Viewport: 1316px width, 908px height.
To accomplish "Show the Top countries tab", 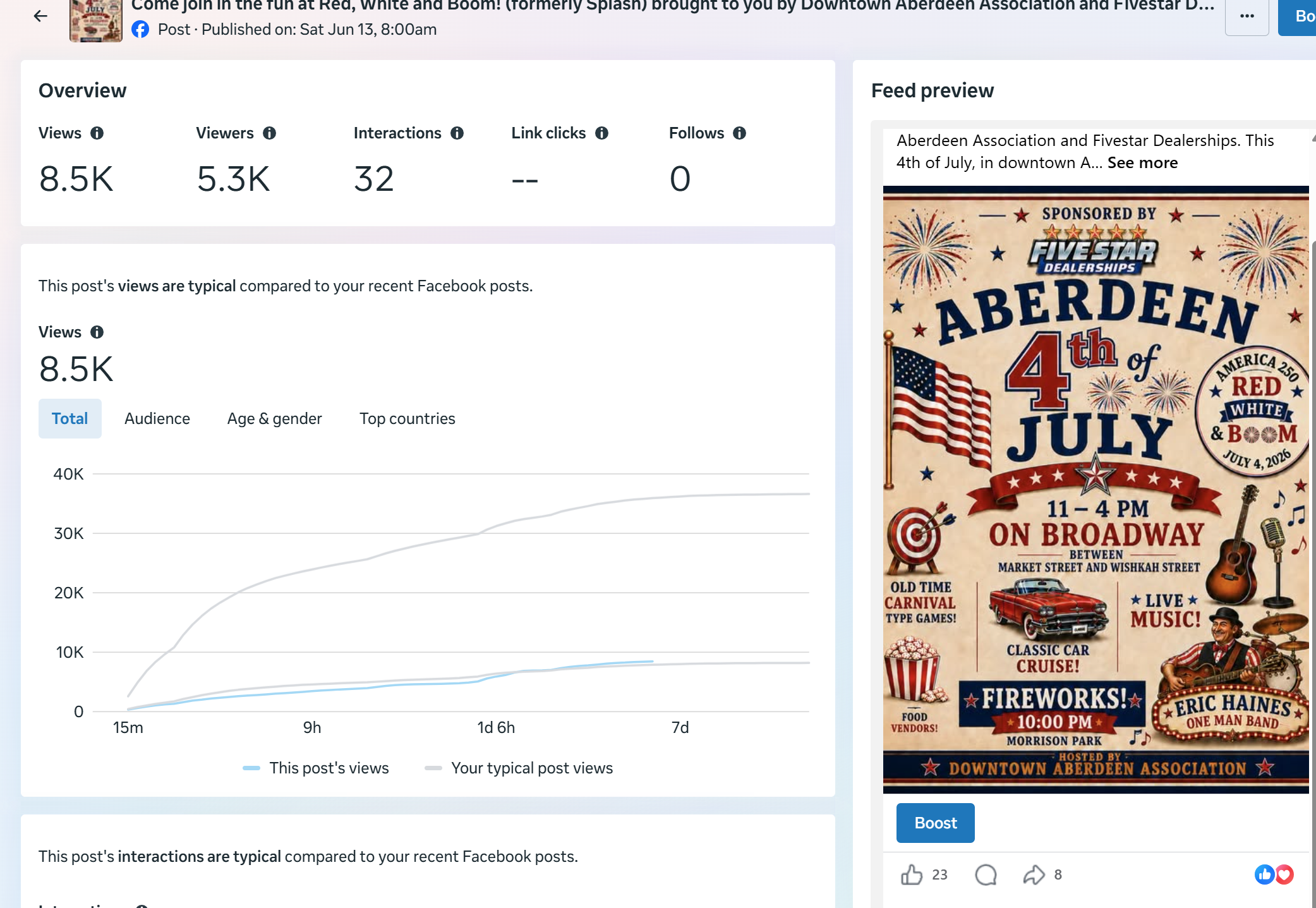I will pyautogui.click(x=407, y=418).
